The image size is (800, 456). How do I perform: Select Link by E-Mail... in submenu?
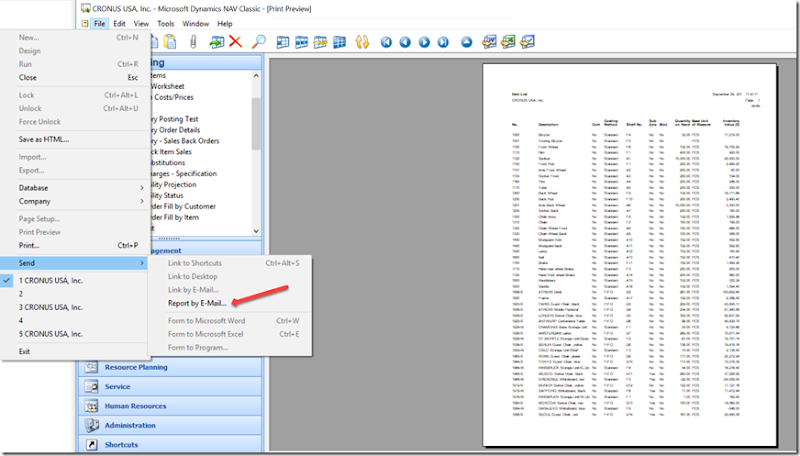click(x=230, y=290)
